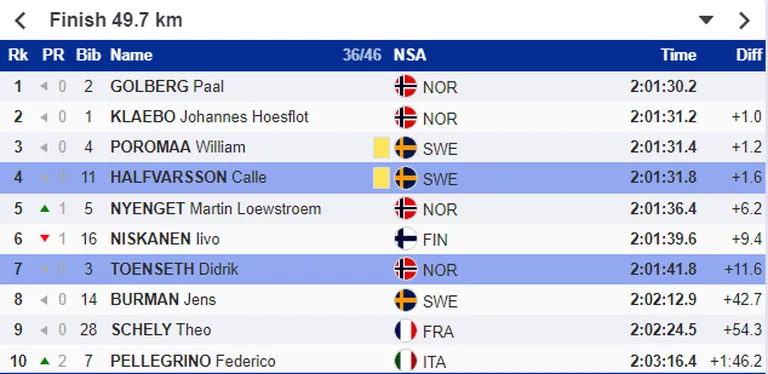Open the timing point dropdown triangle

click(706, 20)
